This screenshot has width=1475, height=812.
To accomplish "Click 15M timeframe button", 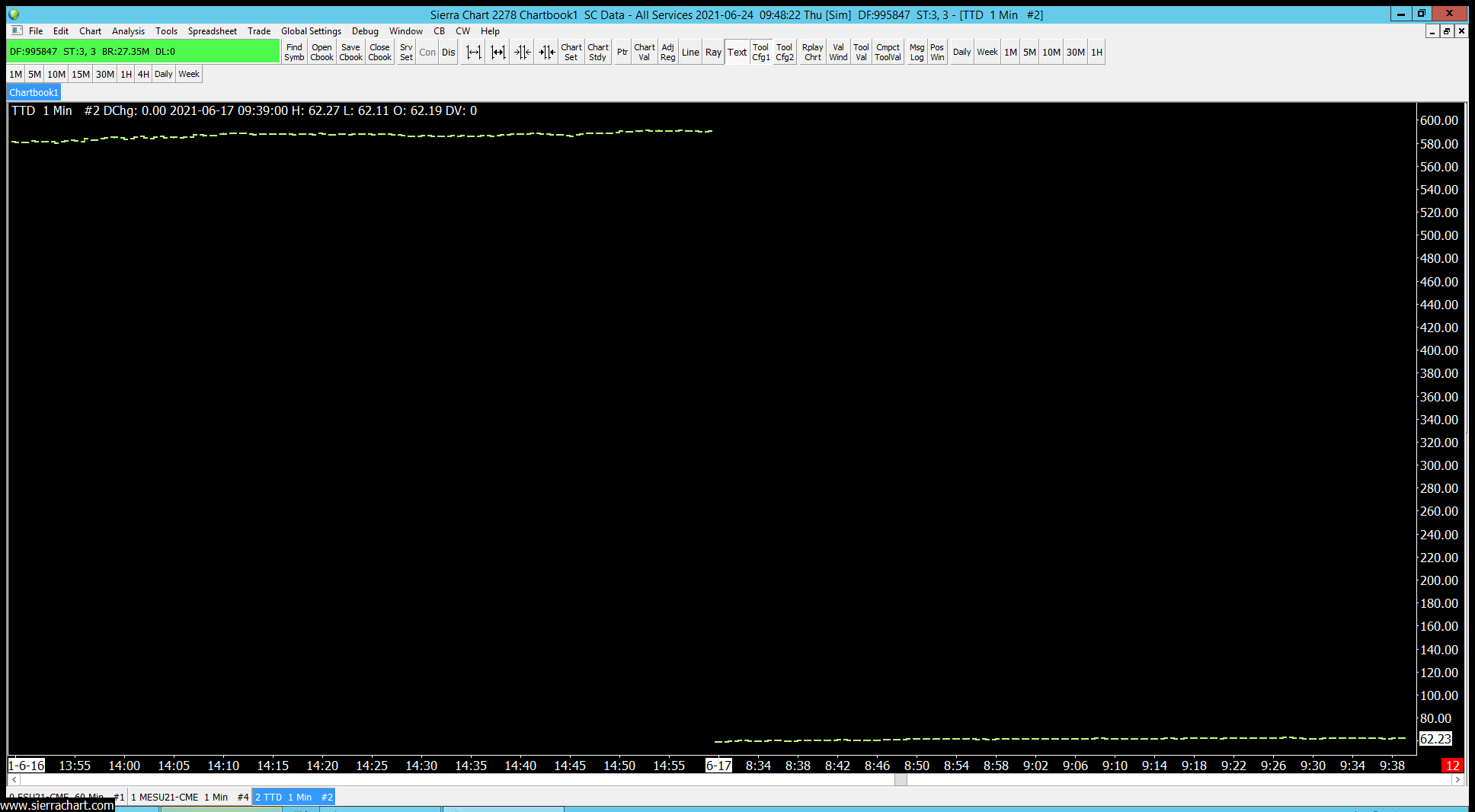I will [81, 74].
